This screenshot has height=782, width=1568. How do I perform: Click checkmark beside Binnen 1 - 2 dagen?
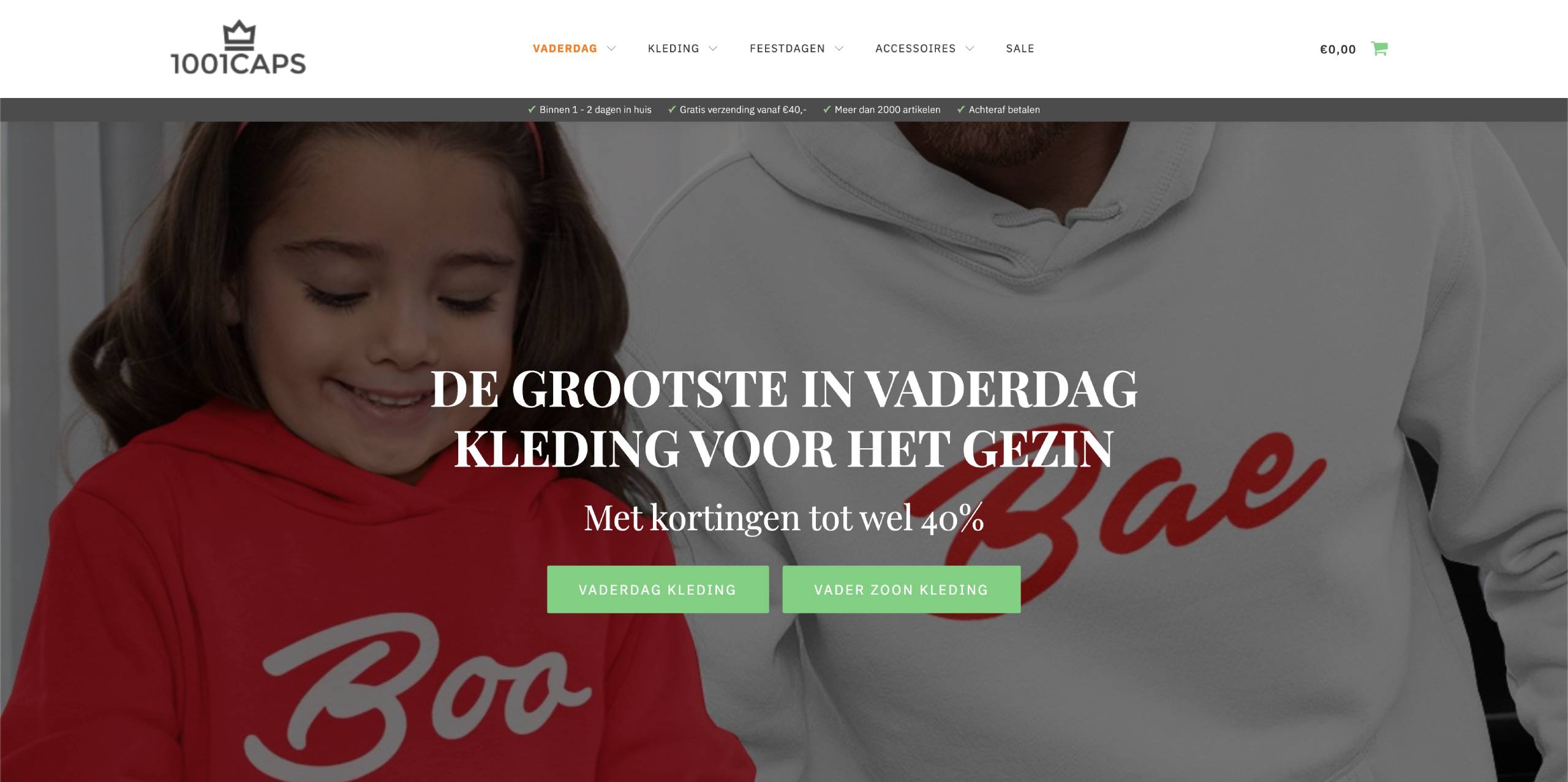coord(532,110)
